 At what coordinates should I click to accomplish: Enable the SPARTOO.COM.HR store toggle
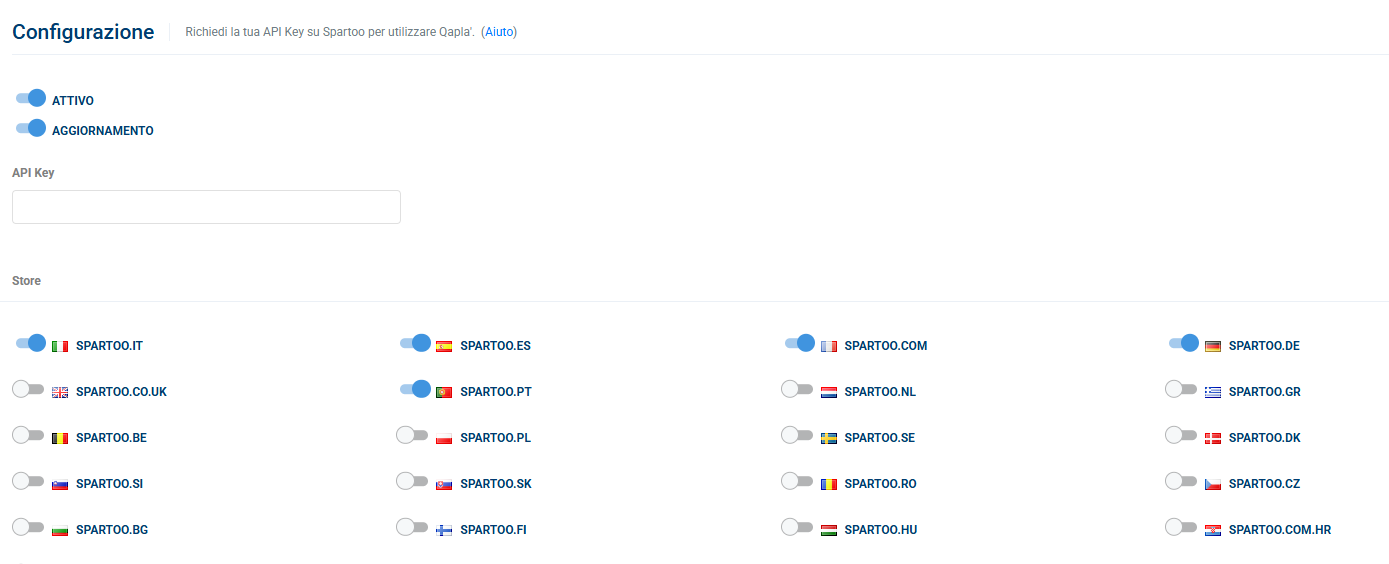tap(1181, 527)
